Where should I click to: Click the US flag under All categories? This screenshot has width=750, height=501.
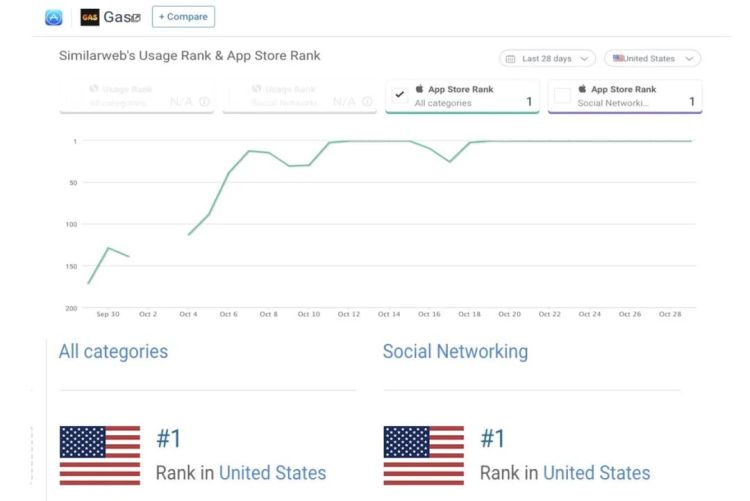pos(100,455)
